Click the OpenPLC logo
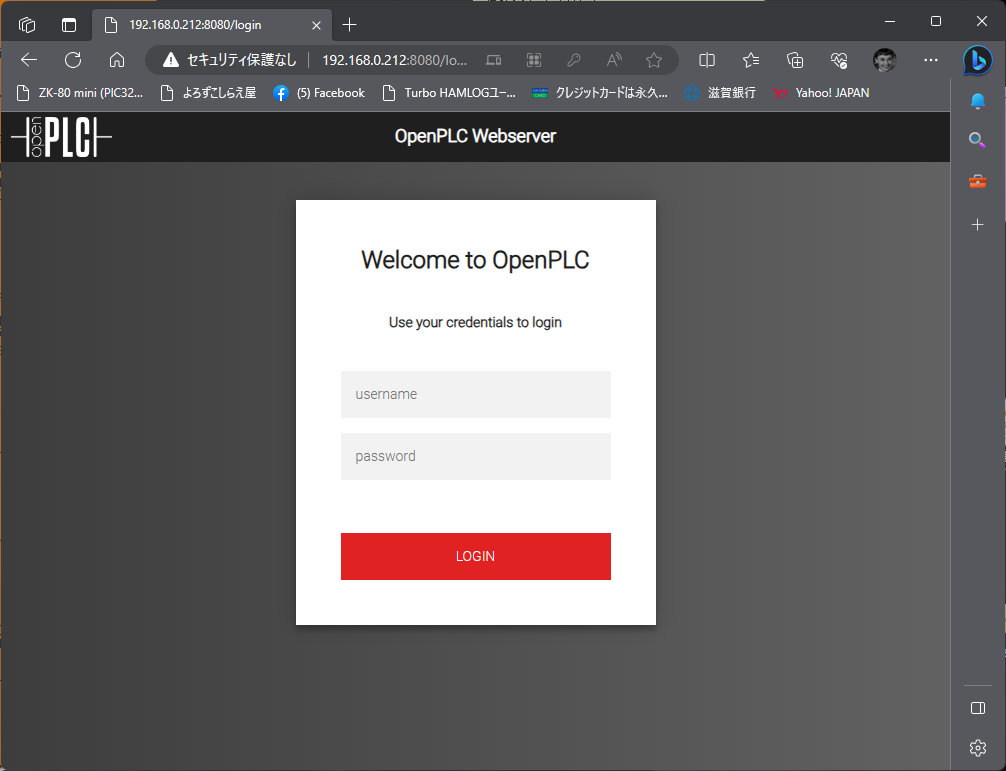Image resolution: width=1006 pixels, height=771 pixels. coord(62,137)
